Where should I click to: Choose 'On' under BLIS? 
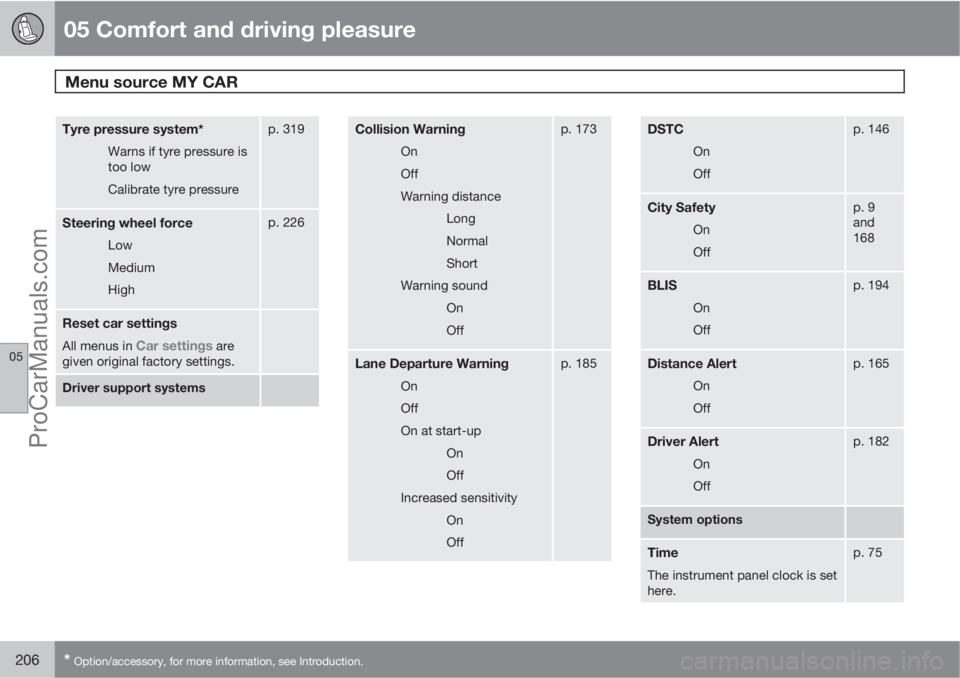point(702,308)
